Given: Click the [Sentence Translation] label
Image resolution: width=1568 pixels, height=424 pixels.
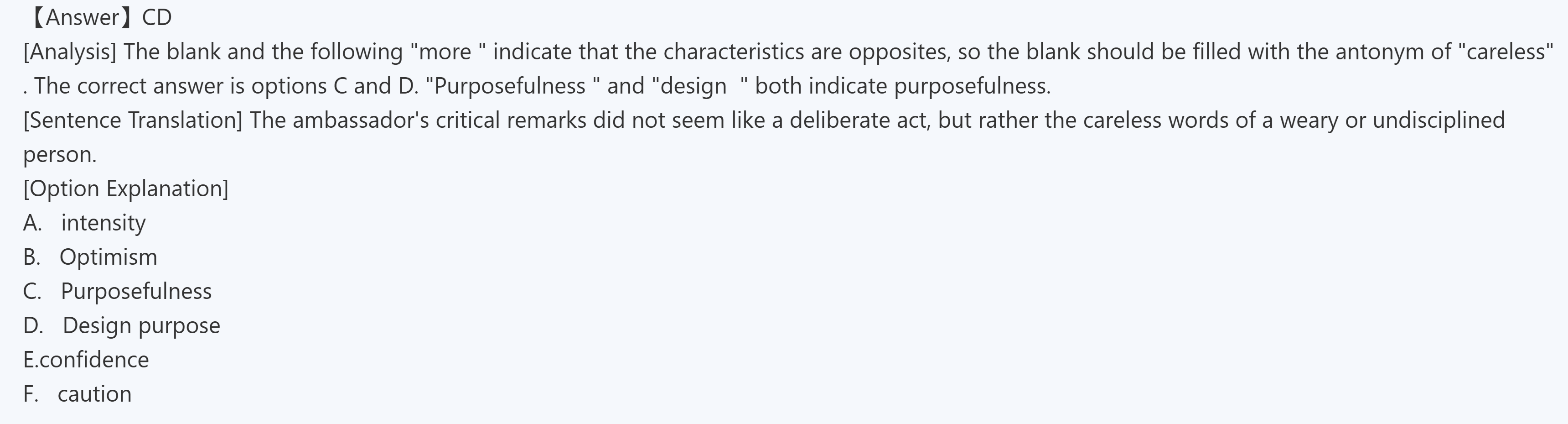Looking at the screenshot, I should click(133, 120).
